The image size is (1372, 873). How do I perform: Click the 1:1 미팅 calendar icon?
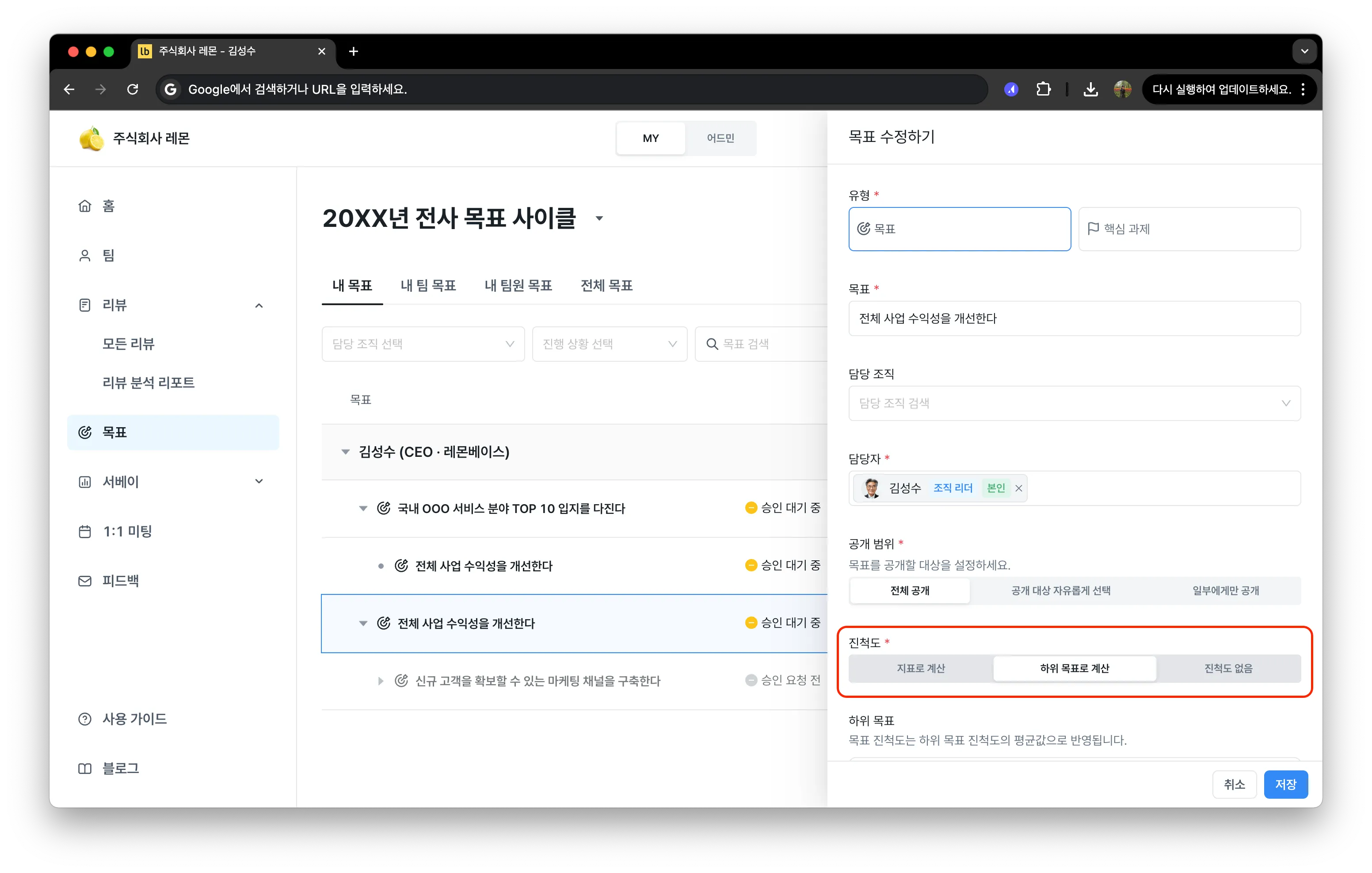[x=84, y=532]
